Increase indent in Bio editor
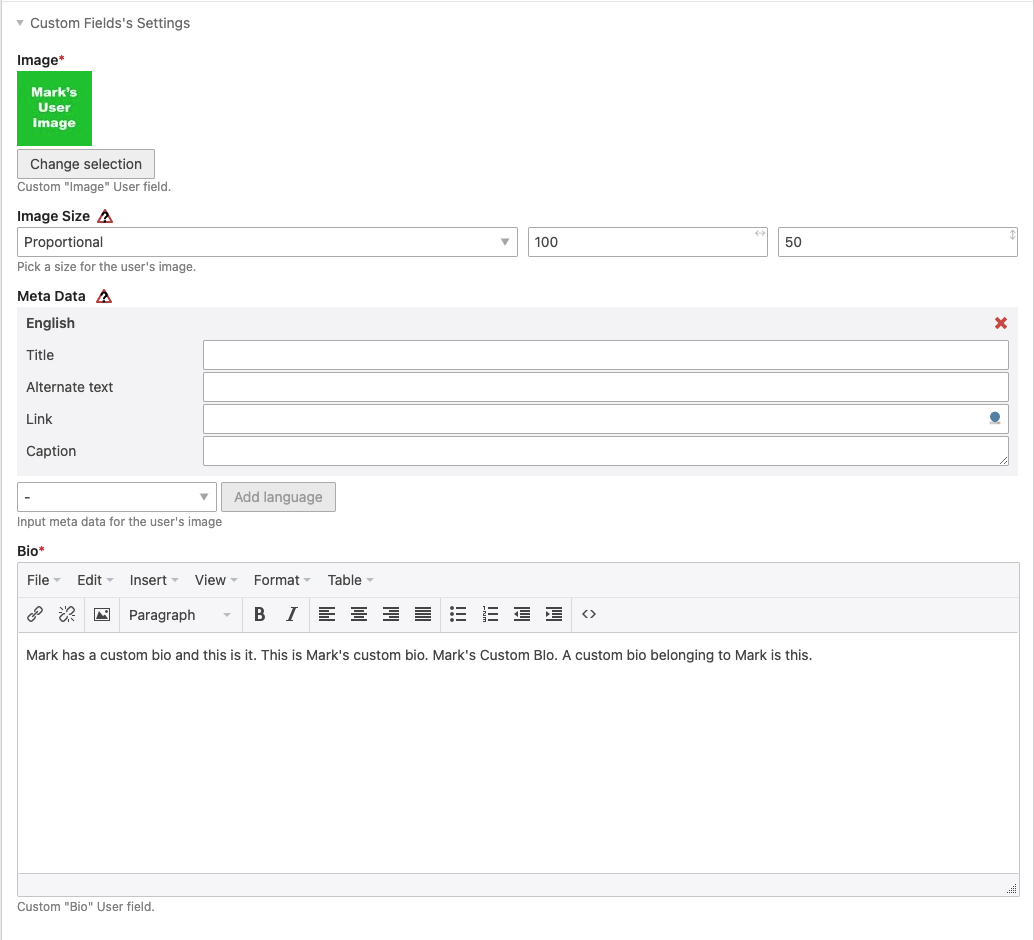Viewport: 1034px width, 940px height. (x=554, y=615)
